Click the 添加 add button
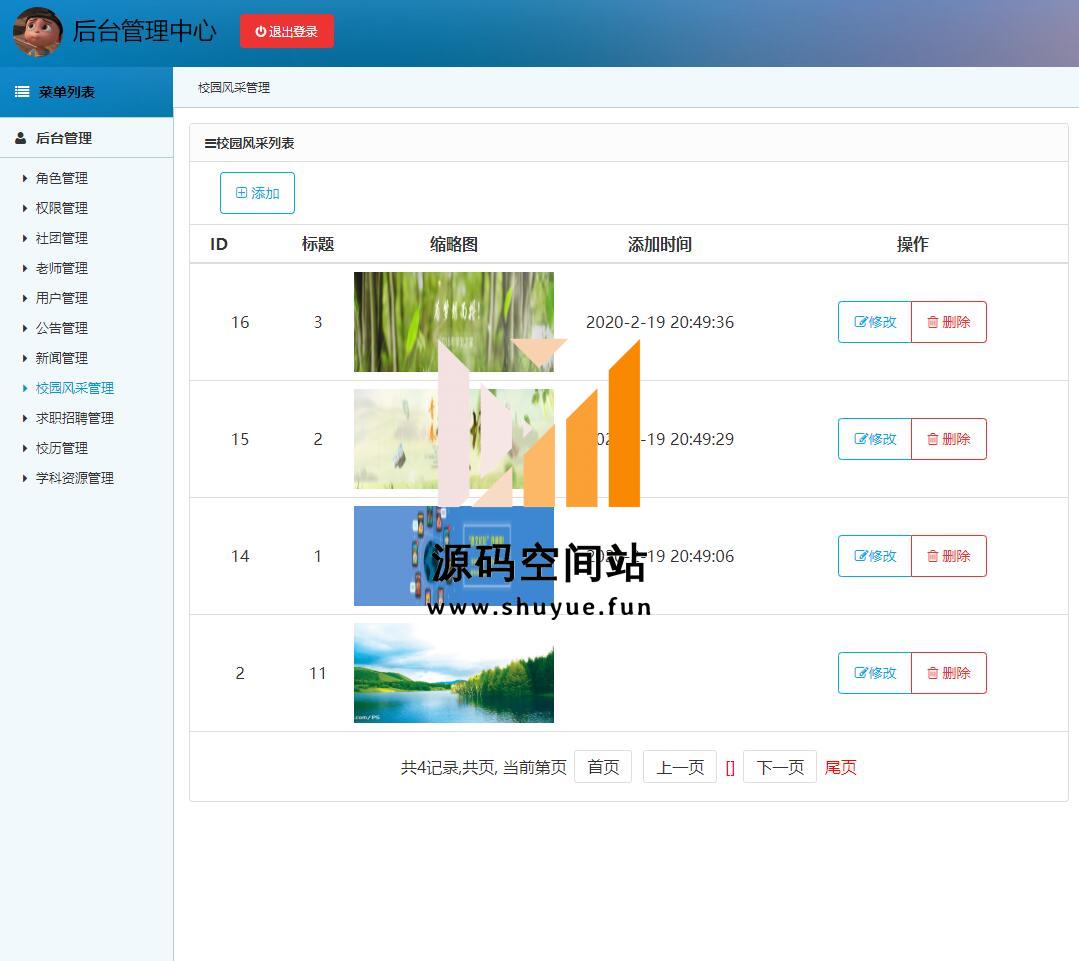Viewport: 1079px width, 961px height. pos(257,193)
